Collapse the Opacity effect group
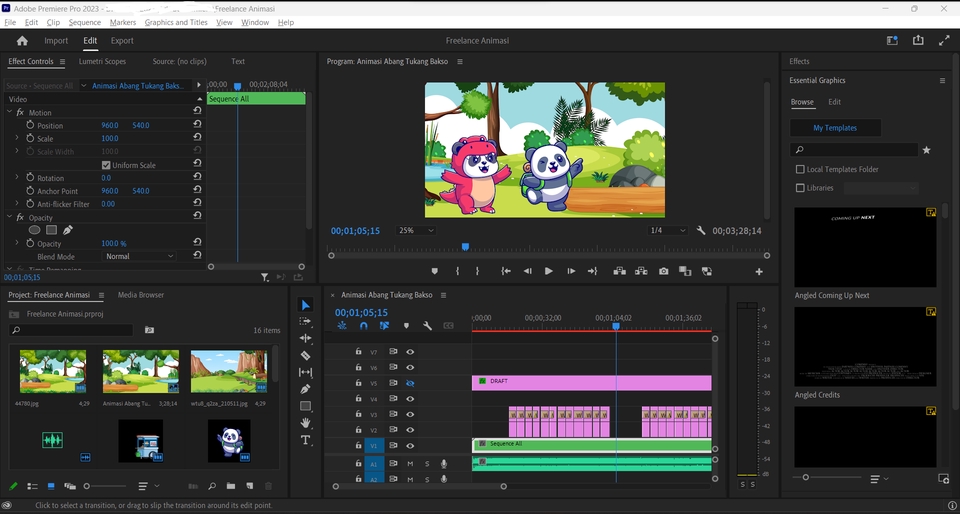This screenshot has width=960, height=514. click(x=9, y=217)
